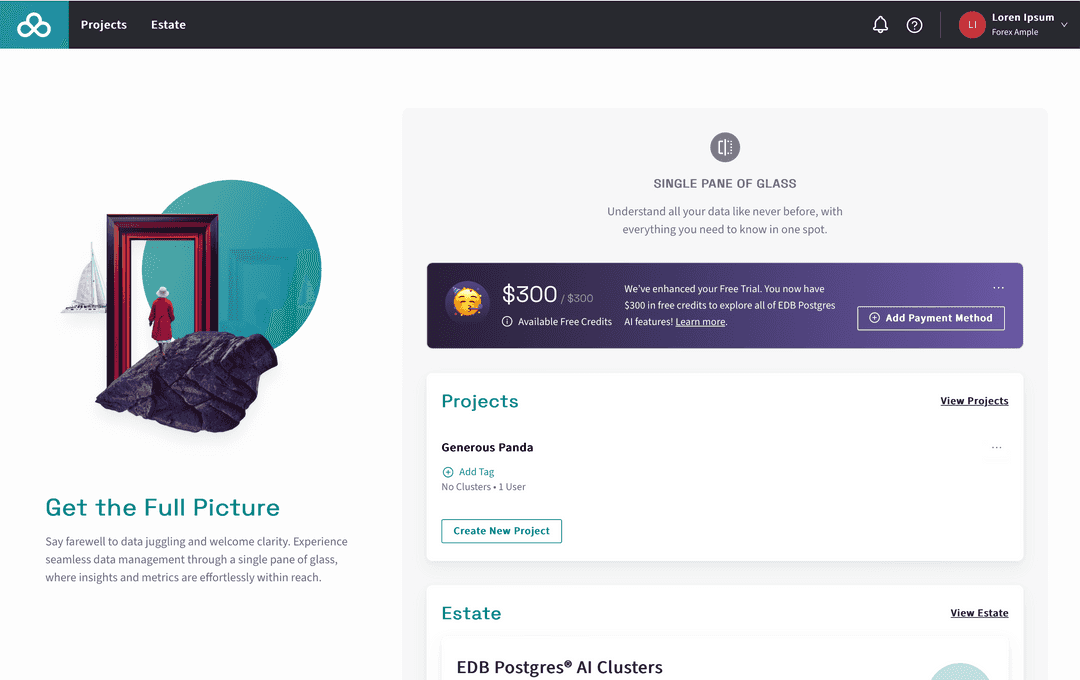Viewport: 1080px width, 680px height.
Task: Open the free trial banner options menu
Action: [x=998, y=288]
